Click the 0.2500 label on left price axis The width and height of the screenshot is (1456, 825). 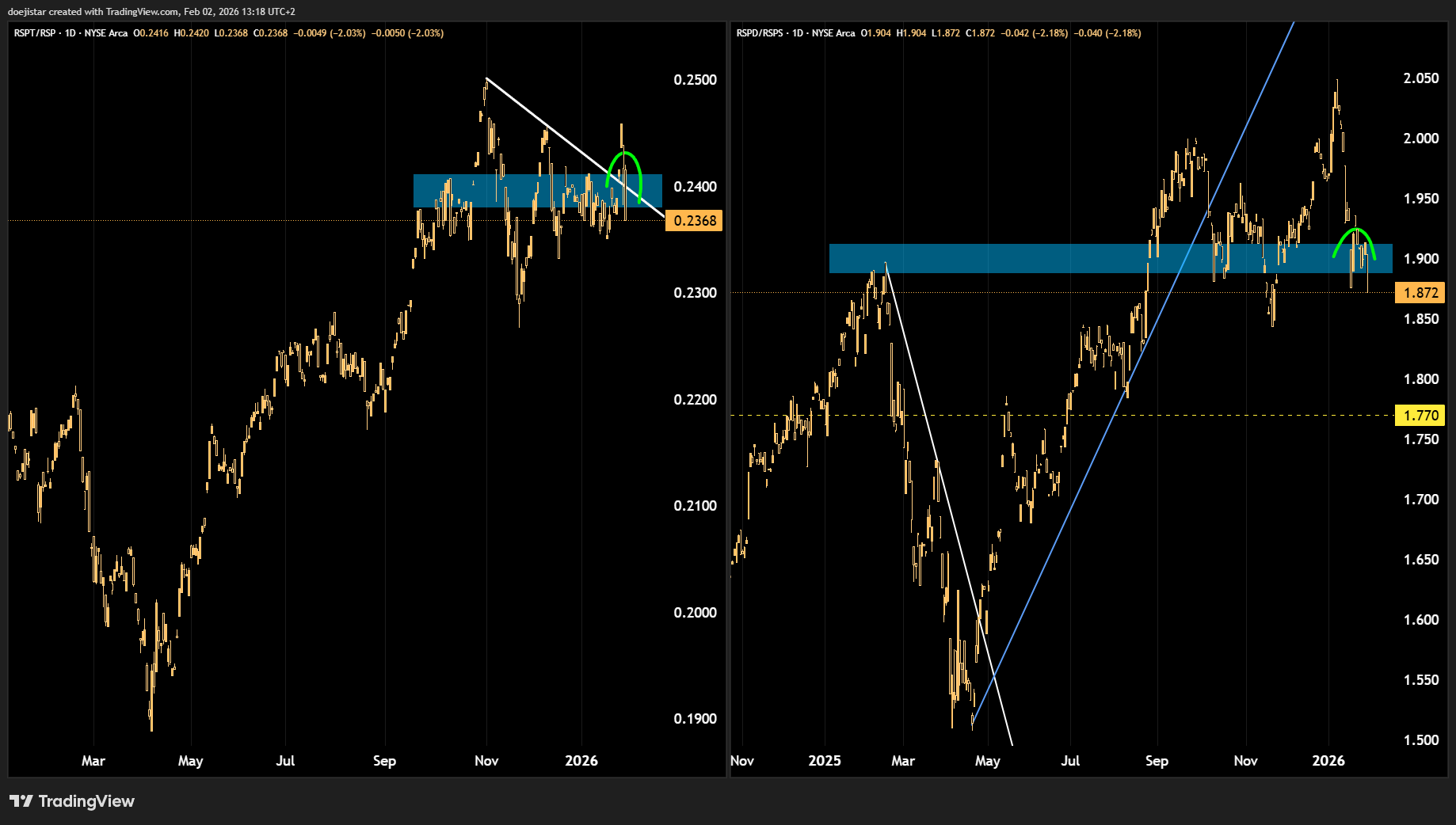695,80
